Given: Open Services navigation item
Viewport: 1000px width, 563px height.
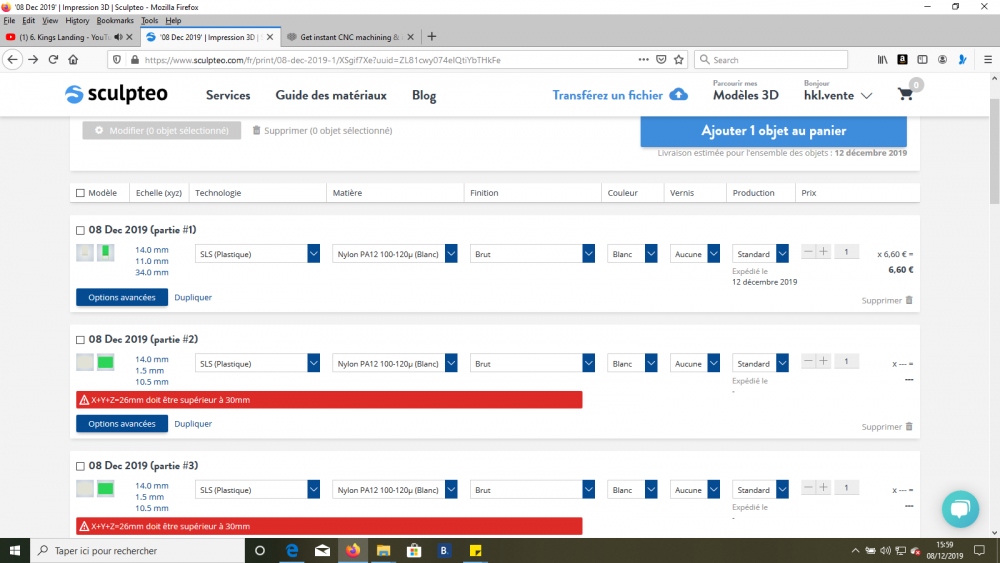Looking at the screenshot, I should click(x=228, y=95).
